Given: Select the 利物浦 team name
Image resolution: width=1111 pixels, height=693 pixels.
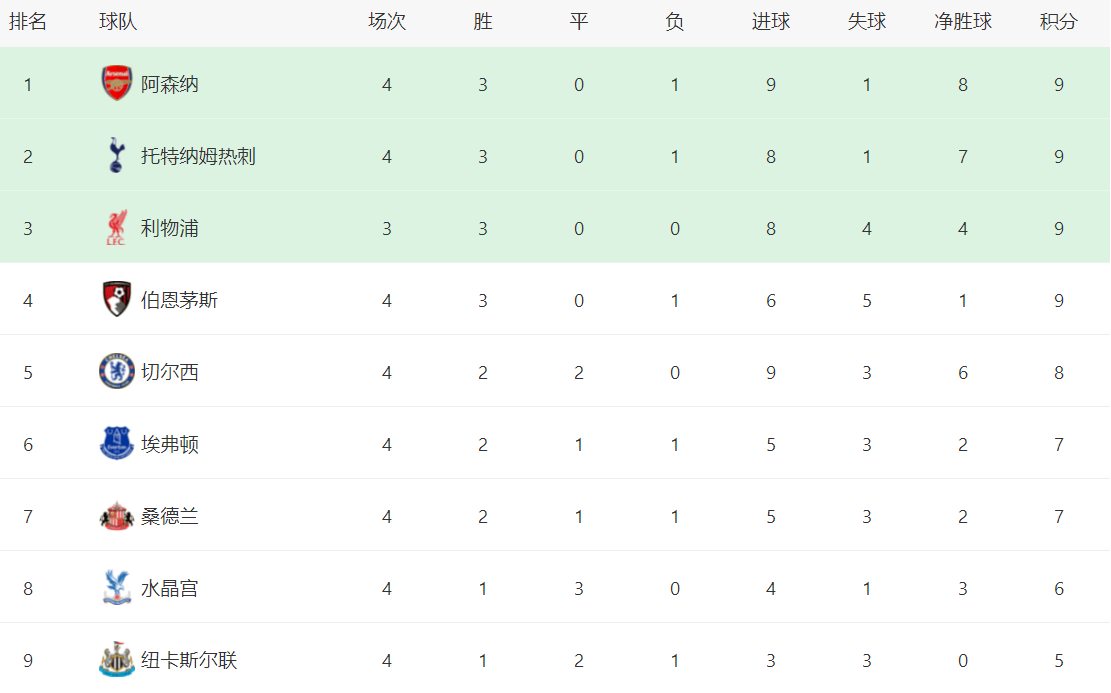Looking at the screenshot, I should pyautogui.click(x=169, y=228).
